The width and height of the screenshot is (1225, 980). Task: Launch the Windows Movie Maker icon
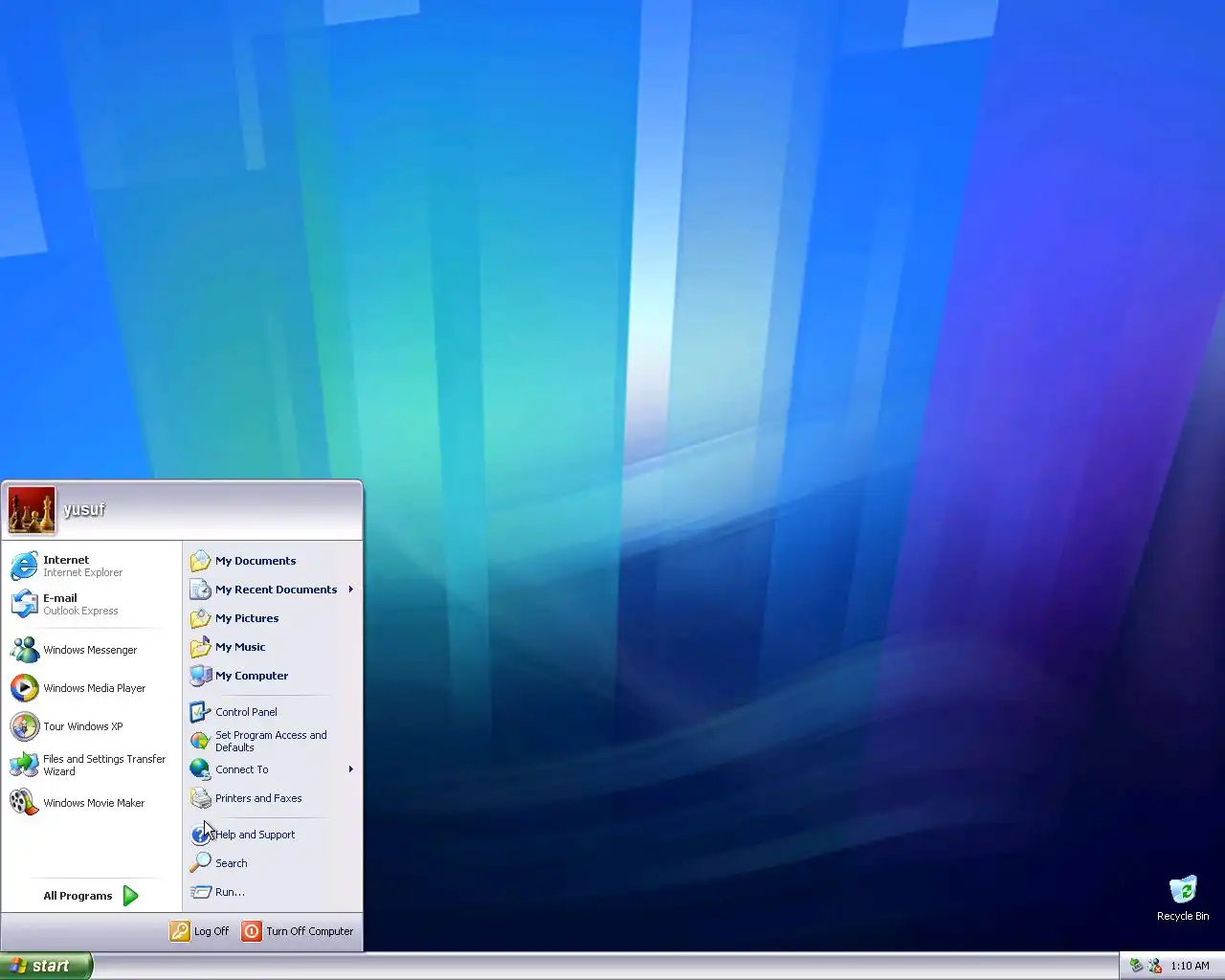coord(24,803)
